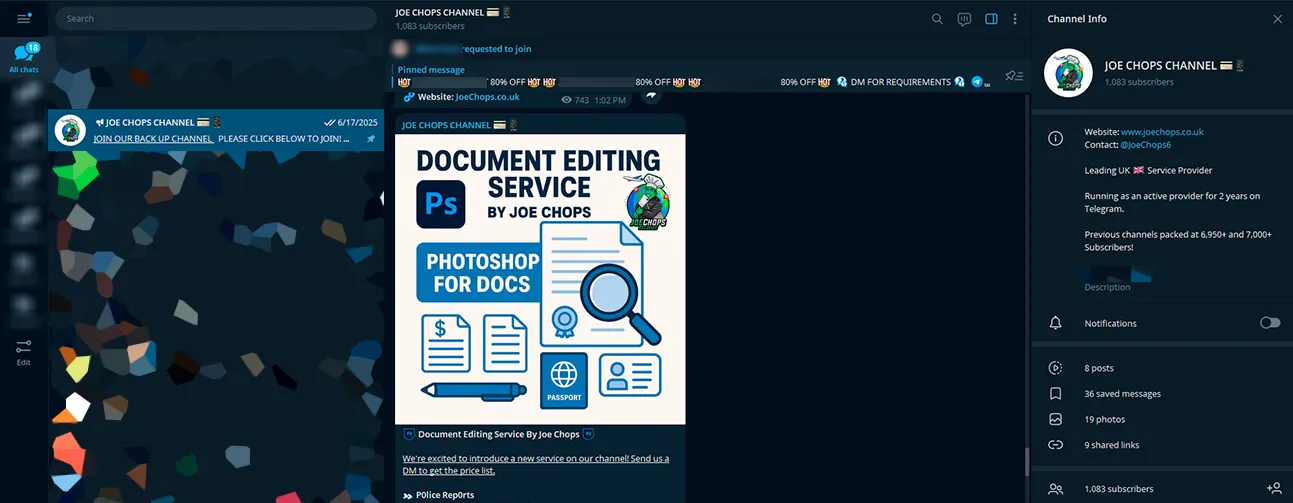Viewport: 1293px width, 503px height.
Task: Select the All chats folder
Action: point(24,58)
